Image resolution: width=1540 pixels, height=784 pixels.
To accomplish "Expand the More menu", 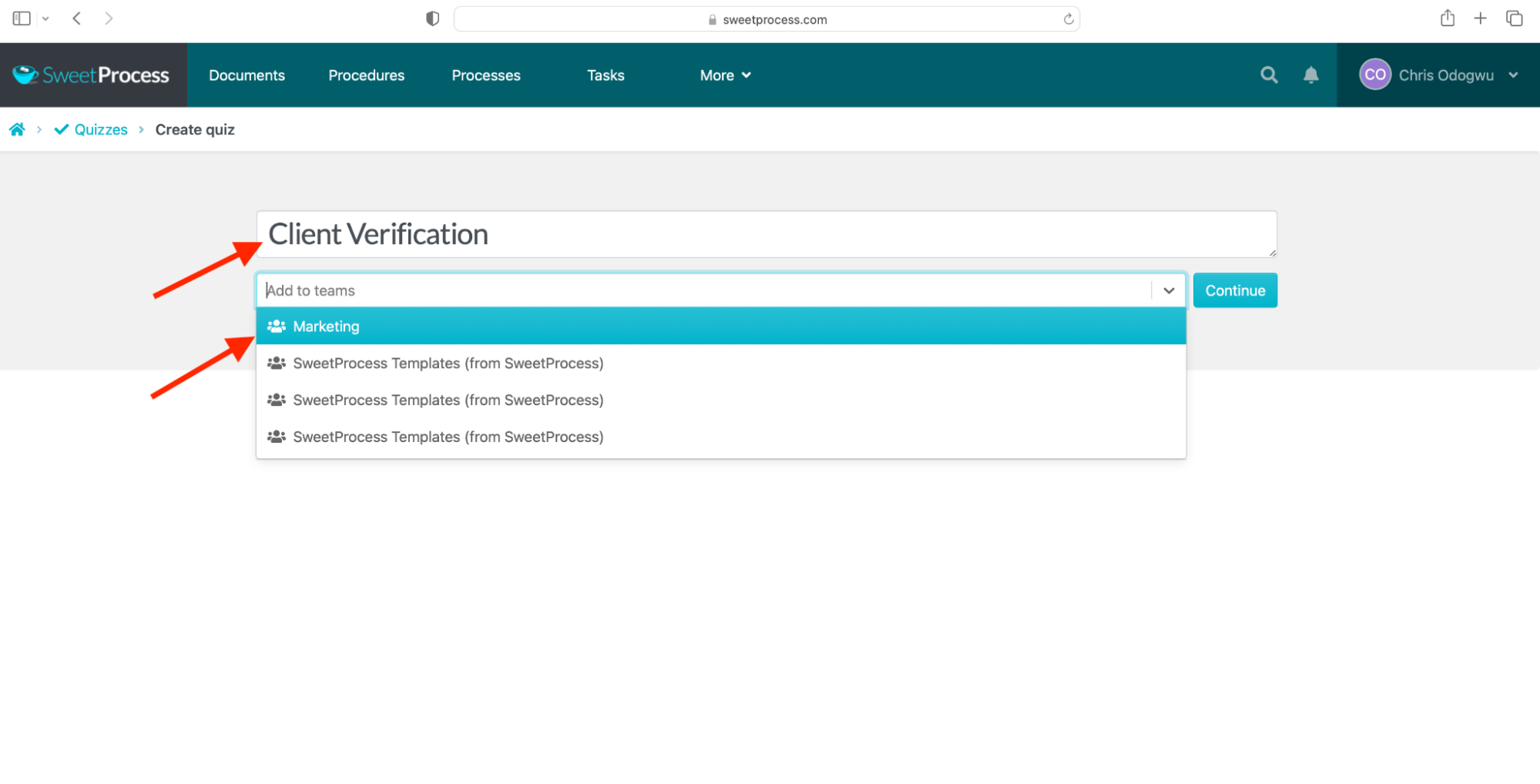I will [x=725, y=75].
